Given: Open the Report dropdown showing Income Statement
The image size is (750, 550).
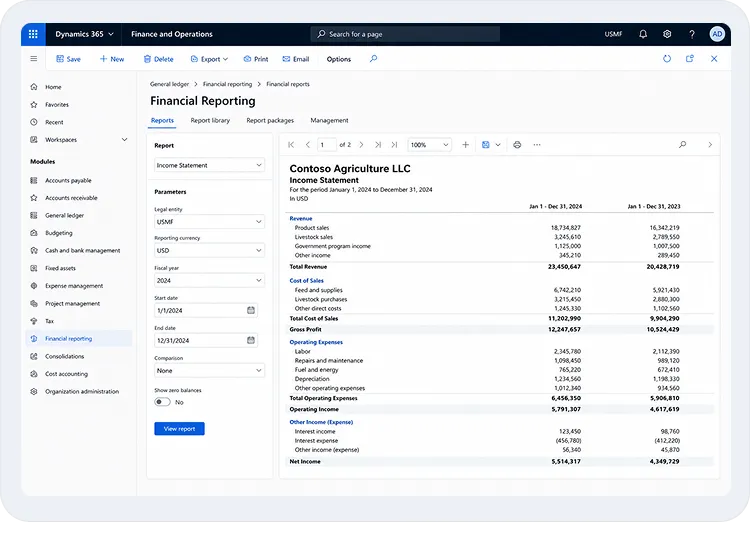Looking at the screenshot, I should 209,165.
